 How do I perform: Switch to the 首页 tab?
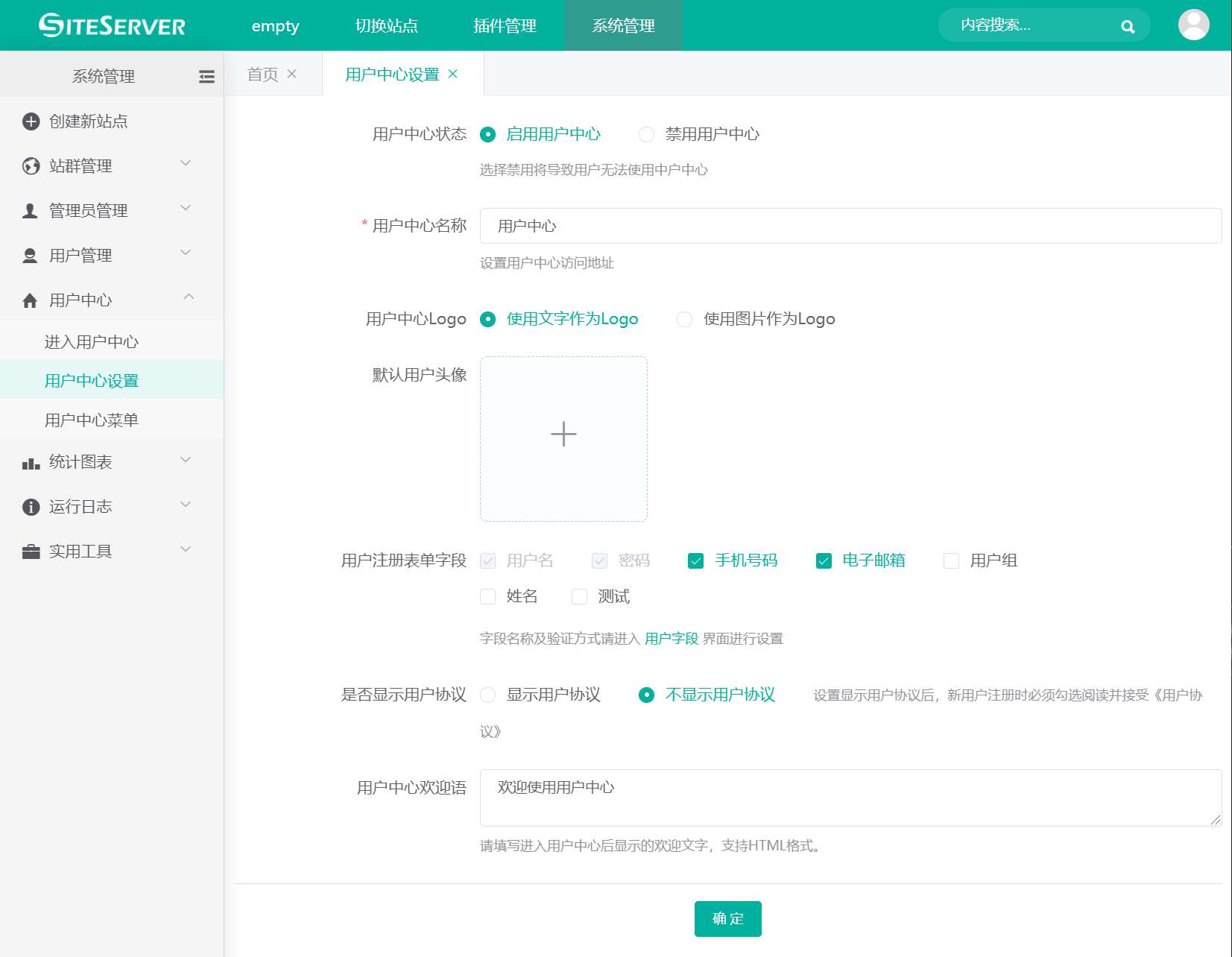[262, 74]
